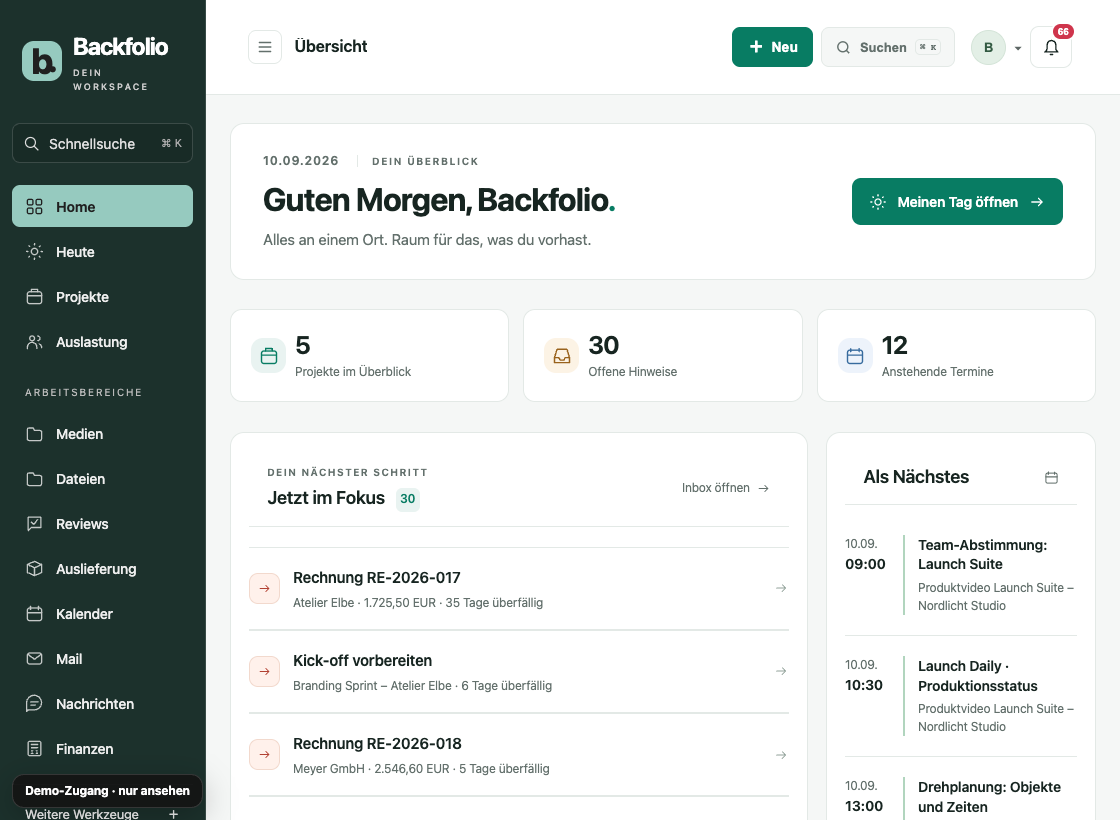Click the Mail envelope icon
This screenshot has width=1120, height=820.
pyautogui.click(x=34, y=659)
